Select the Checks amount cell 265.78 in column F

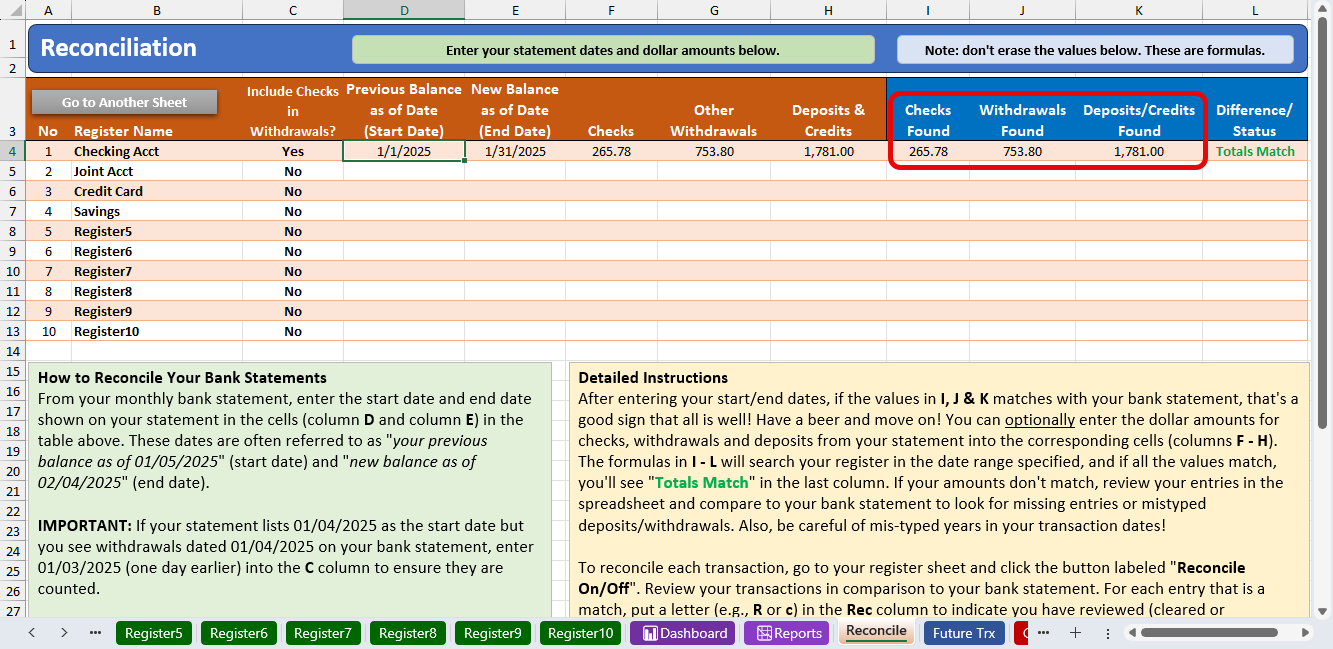pos(611,151)
